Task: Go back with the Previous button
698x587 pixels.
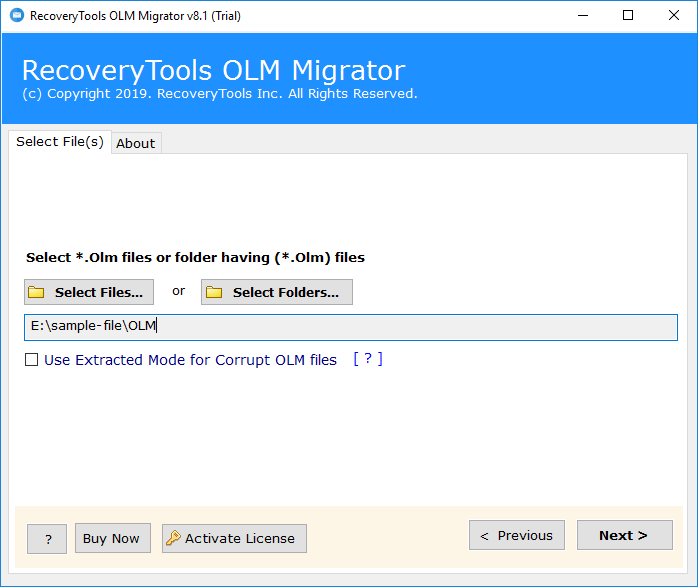Action: tap(517, 535)
